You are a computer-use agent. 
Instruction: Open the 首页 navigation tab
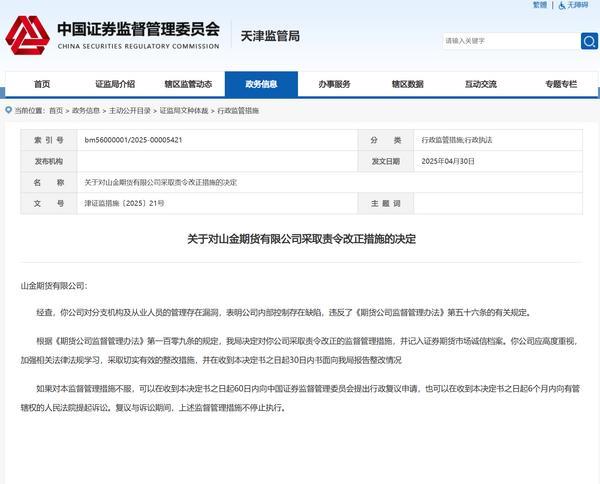tap(41, 85)
